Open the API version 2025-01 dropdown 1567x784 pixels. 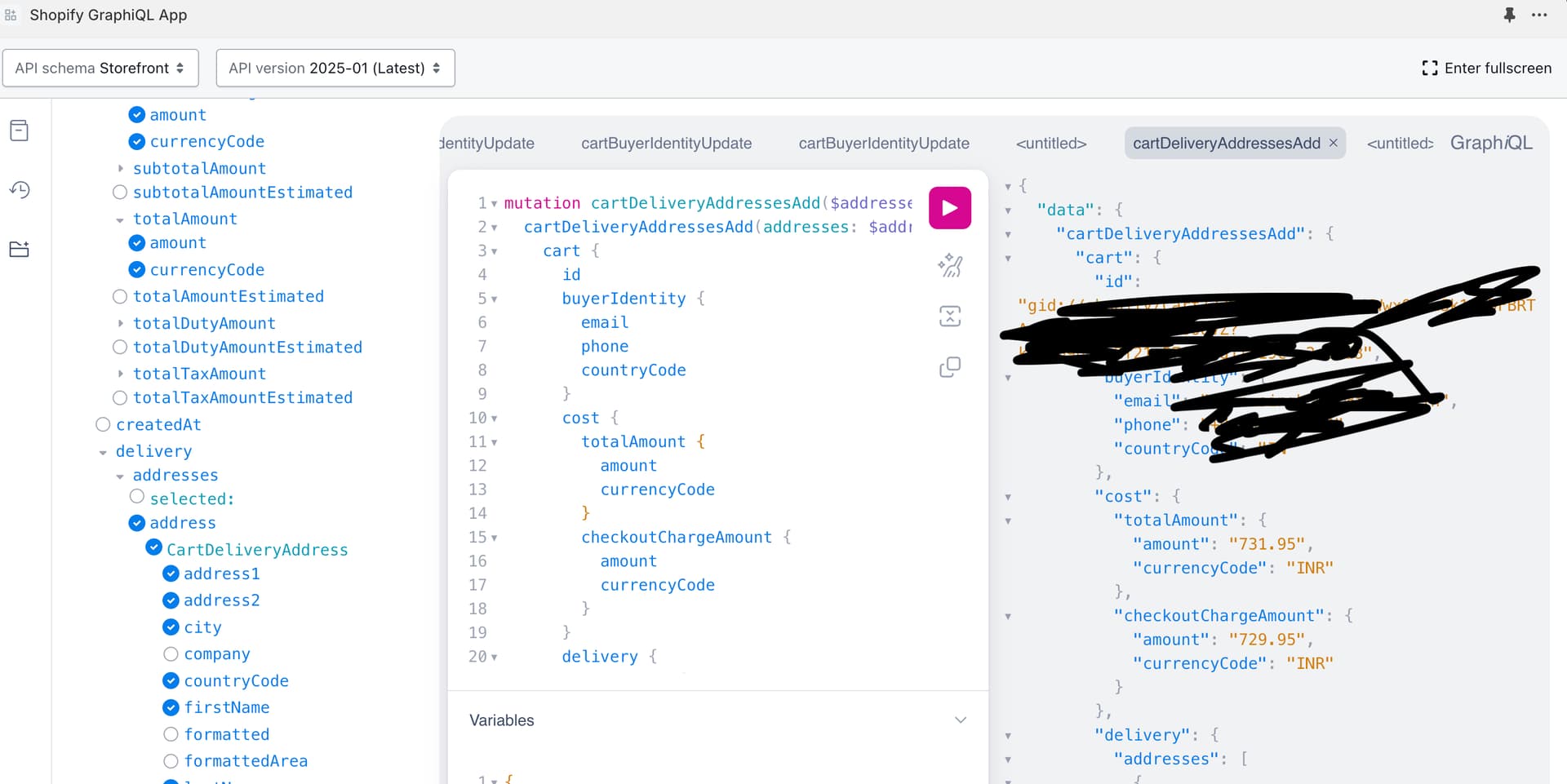point(335,68)
